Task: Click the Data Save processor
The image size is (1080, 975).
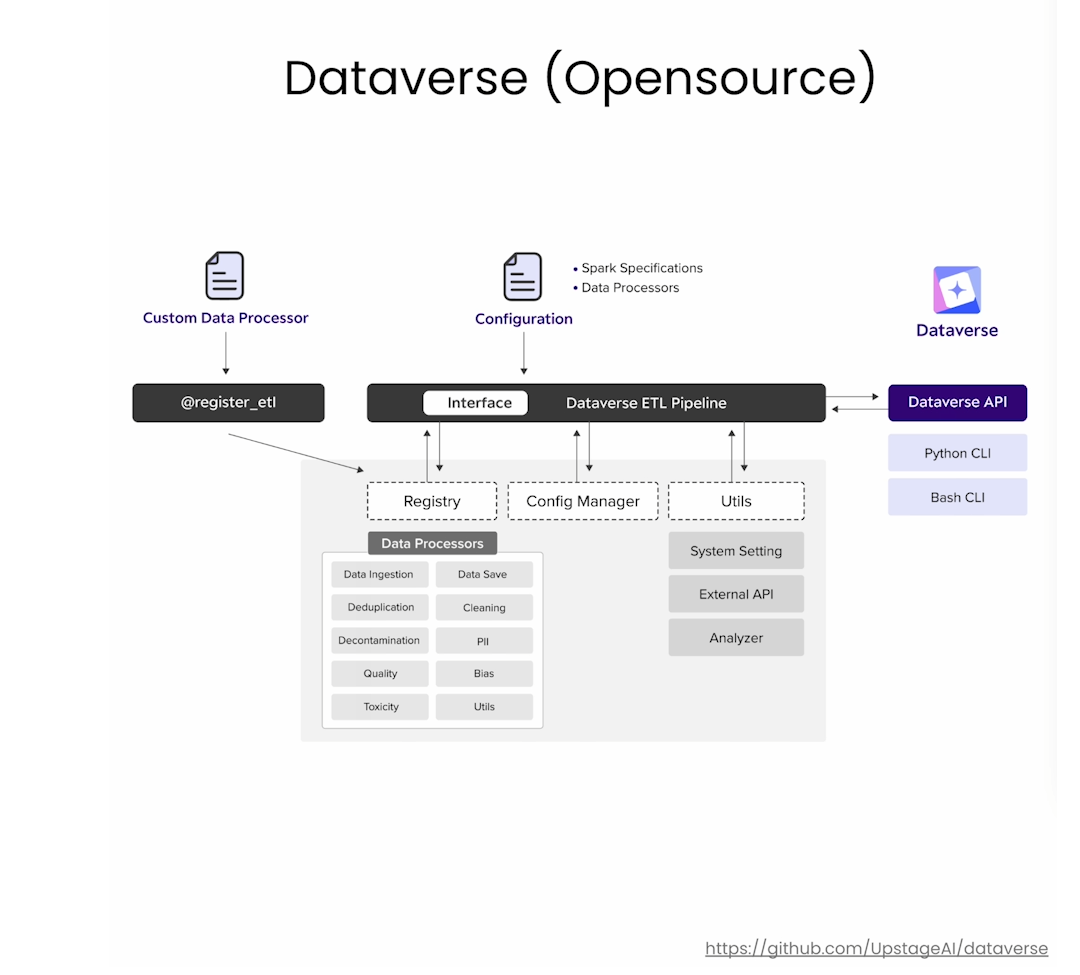Action: point(484,574)
